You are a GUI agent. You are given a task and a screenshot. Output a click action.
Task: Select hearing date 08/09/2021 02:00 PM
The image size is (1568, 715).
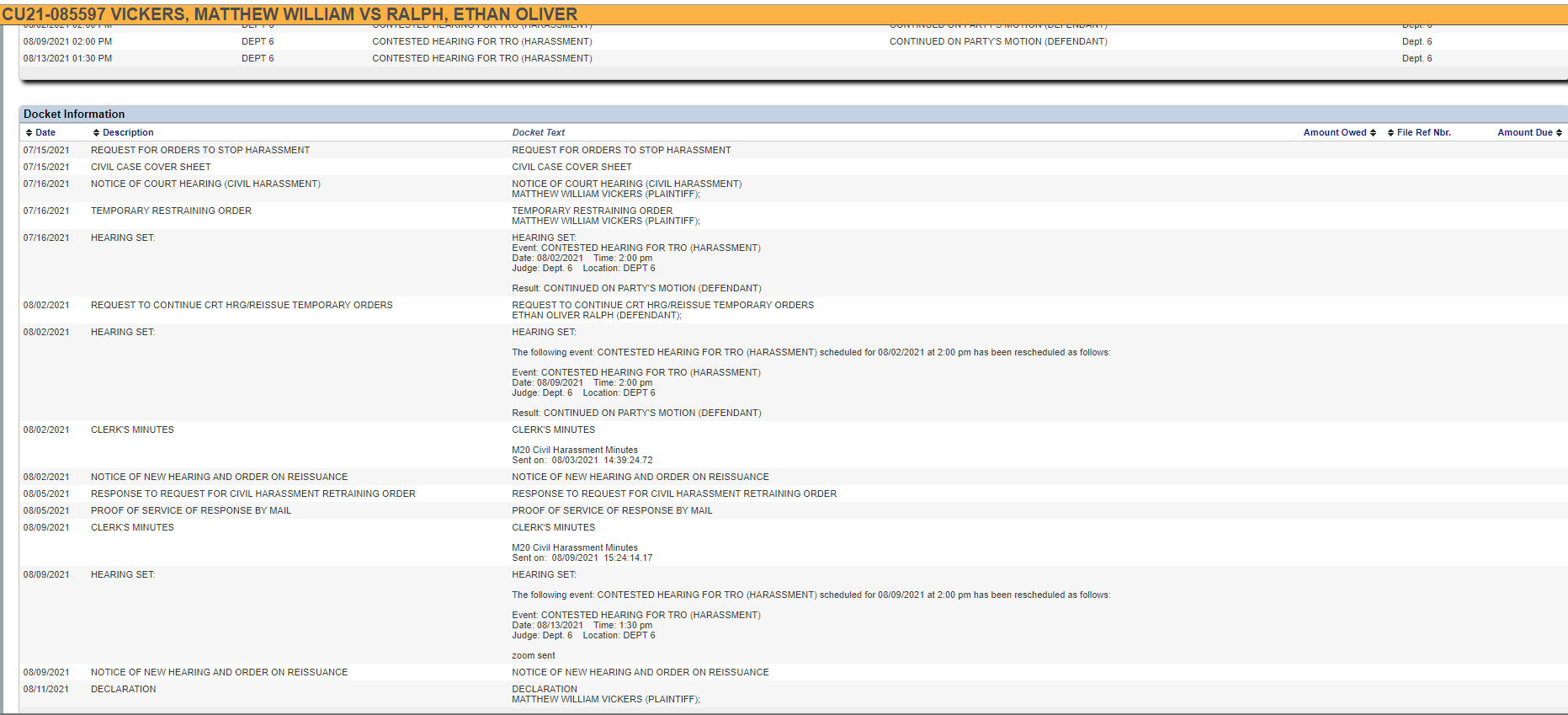point(67,41)
